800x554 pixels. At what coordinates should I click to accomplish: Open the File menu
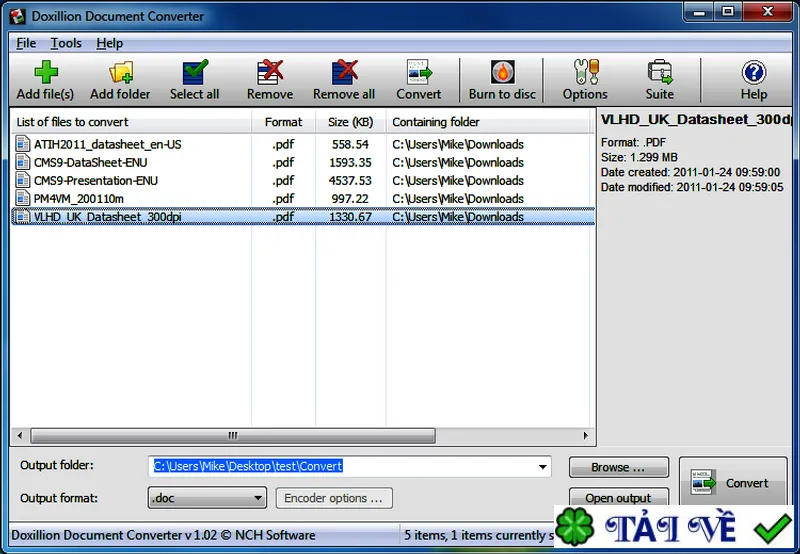(26, 43)
